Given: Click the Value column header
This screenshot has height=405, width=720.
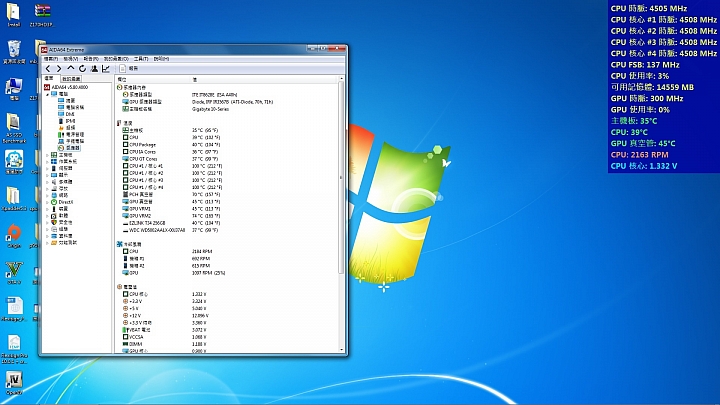Looking at the screenshot, I should pyautogui.click(x=264, y=79).
